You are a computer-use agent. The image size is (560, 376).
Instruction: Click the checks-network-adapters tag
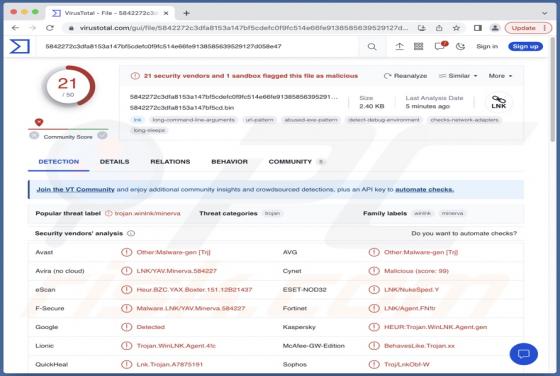[464, 120]
